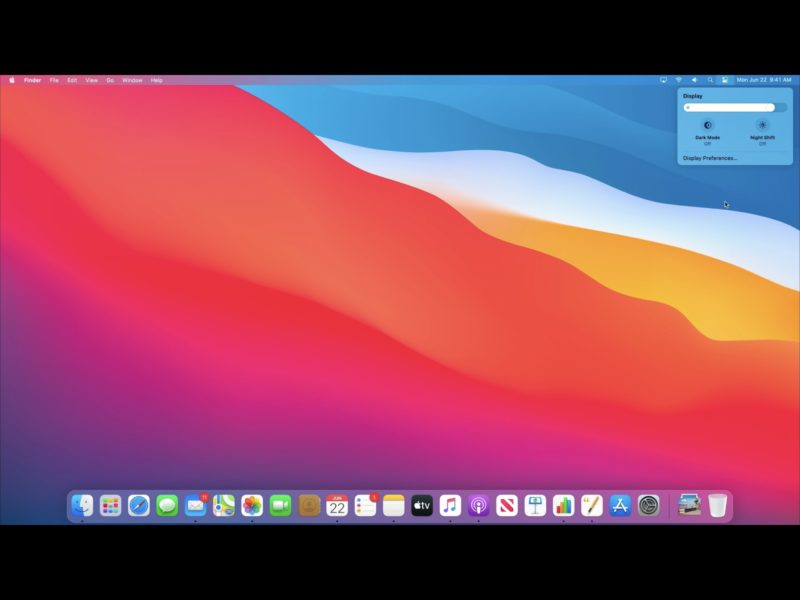Viewport: 800px width, 600px height.
Task: Open the Finder menu
Action: tap(32, 80)
